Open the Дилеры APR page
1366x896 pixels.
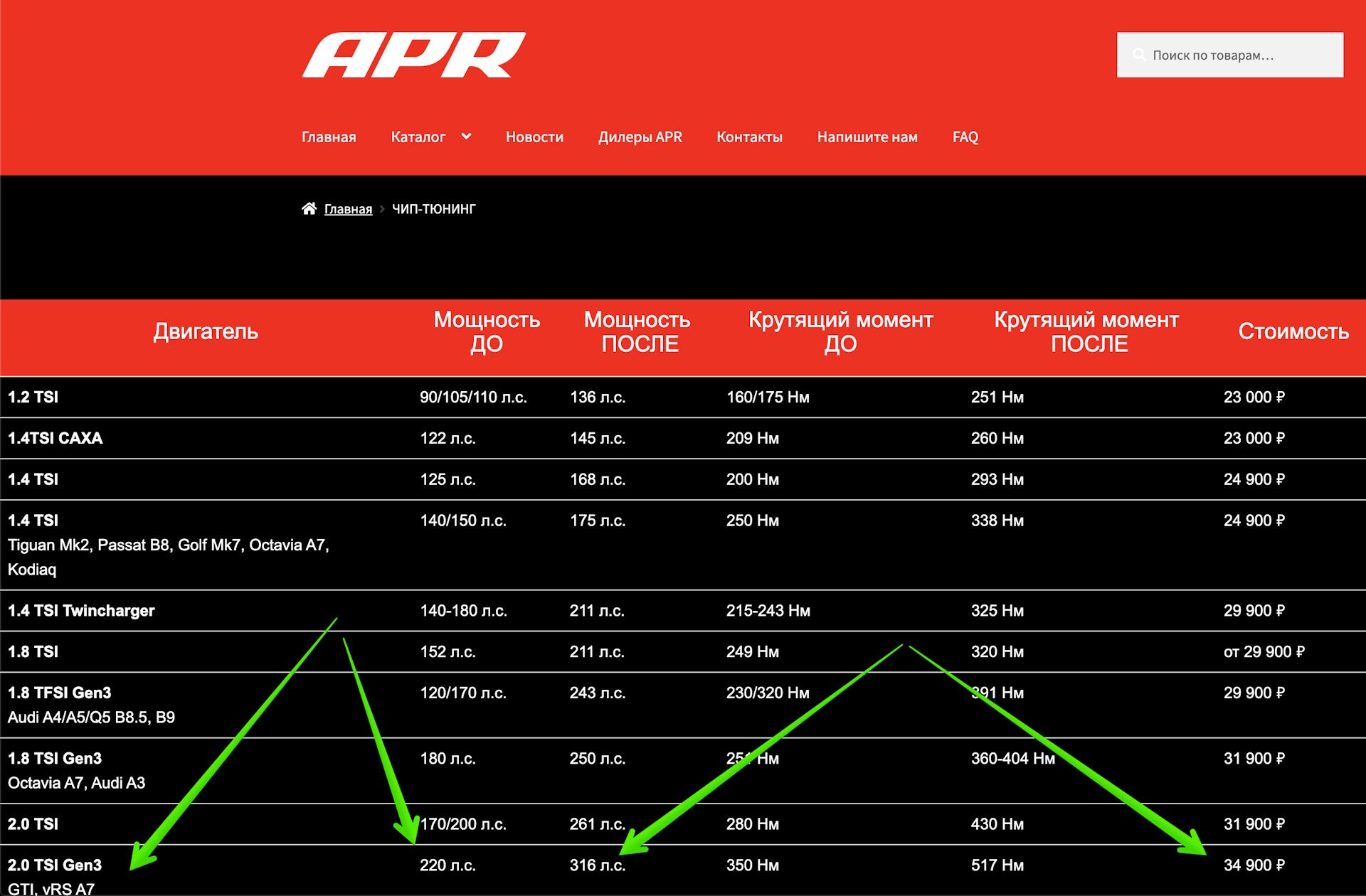point(640,137)
